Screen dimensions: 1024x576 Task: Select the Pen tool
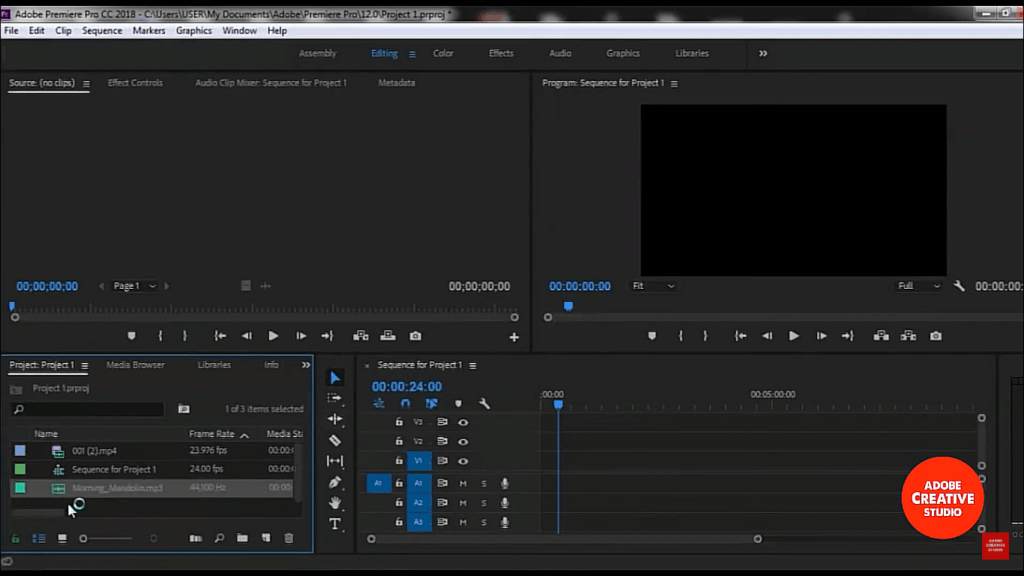tap(334, 482)
